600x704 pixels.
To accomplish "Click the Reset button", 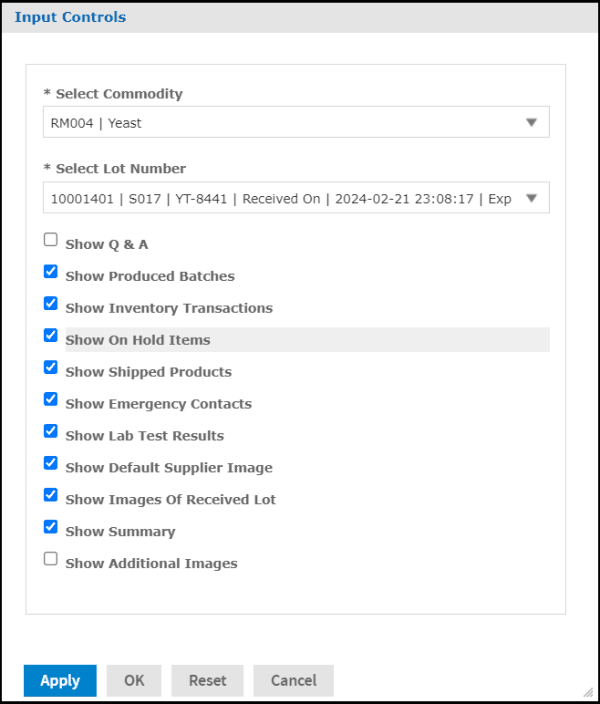I will click(207, 680).
